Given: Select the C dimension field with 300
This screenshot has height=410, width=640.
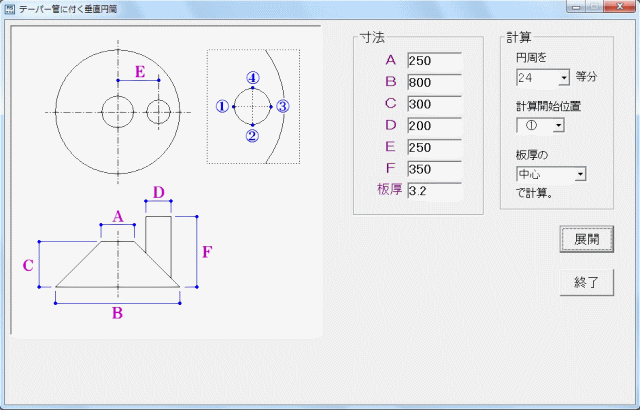Looking at the screenshot, I should coord(435,104).
